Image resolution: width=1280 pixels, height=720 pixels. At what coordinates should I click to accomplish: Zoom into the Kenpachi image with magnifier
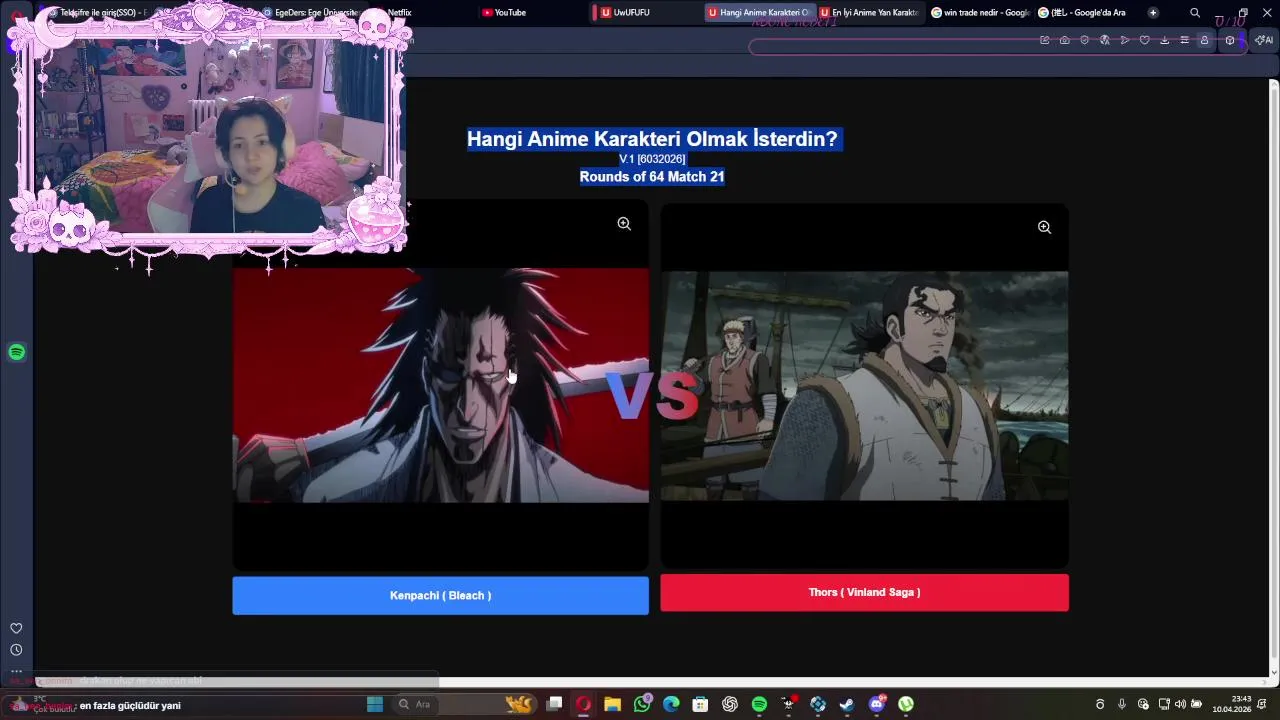[x=624, y=224]
